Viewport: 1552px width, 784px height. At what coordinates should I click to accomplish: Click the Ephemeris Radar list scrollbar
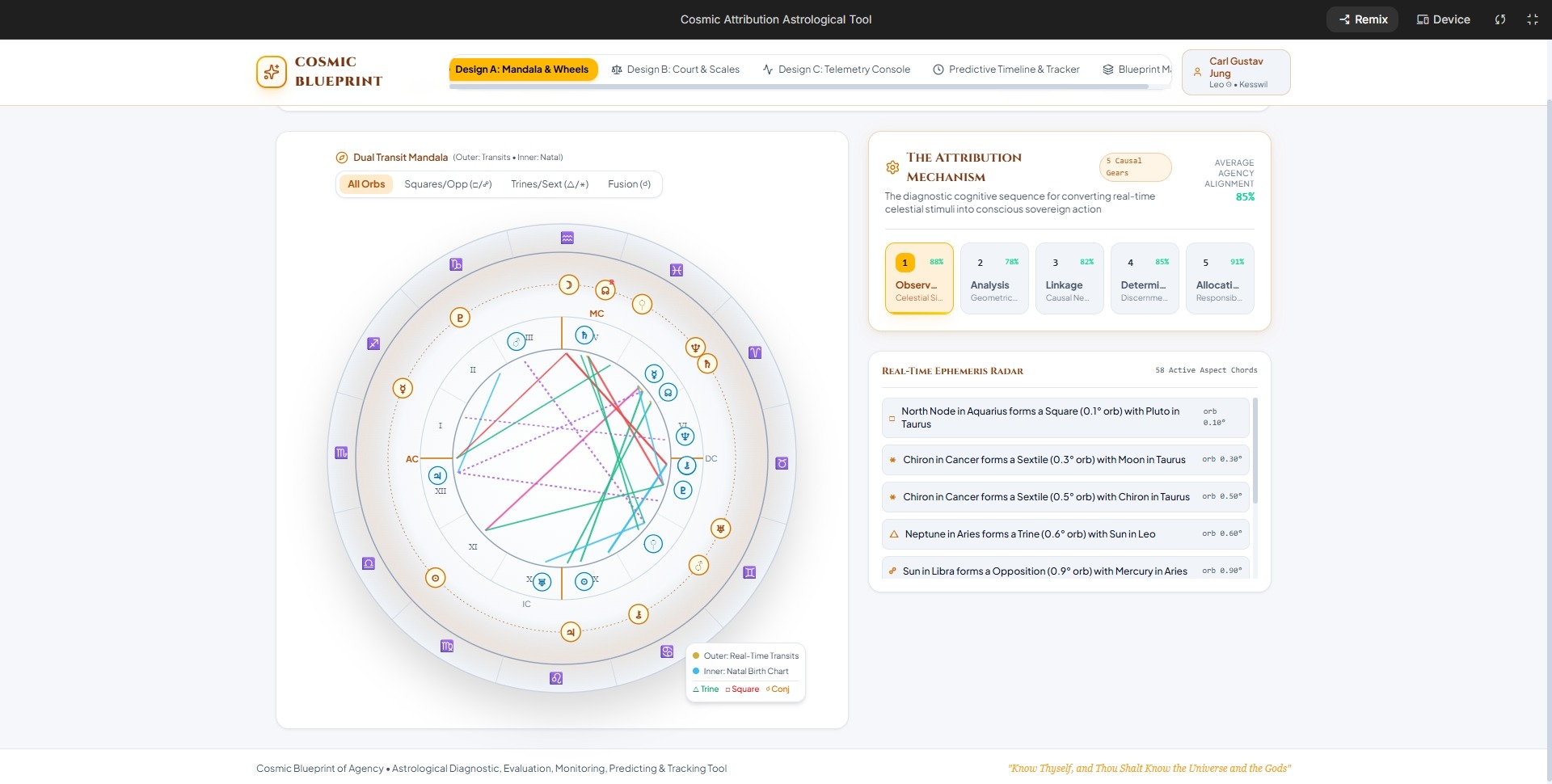click(x=1255, y=451)
